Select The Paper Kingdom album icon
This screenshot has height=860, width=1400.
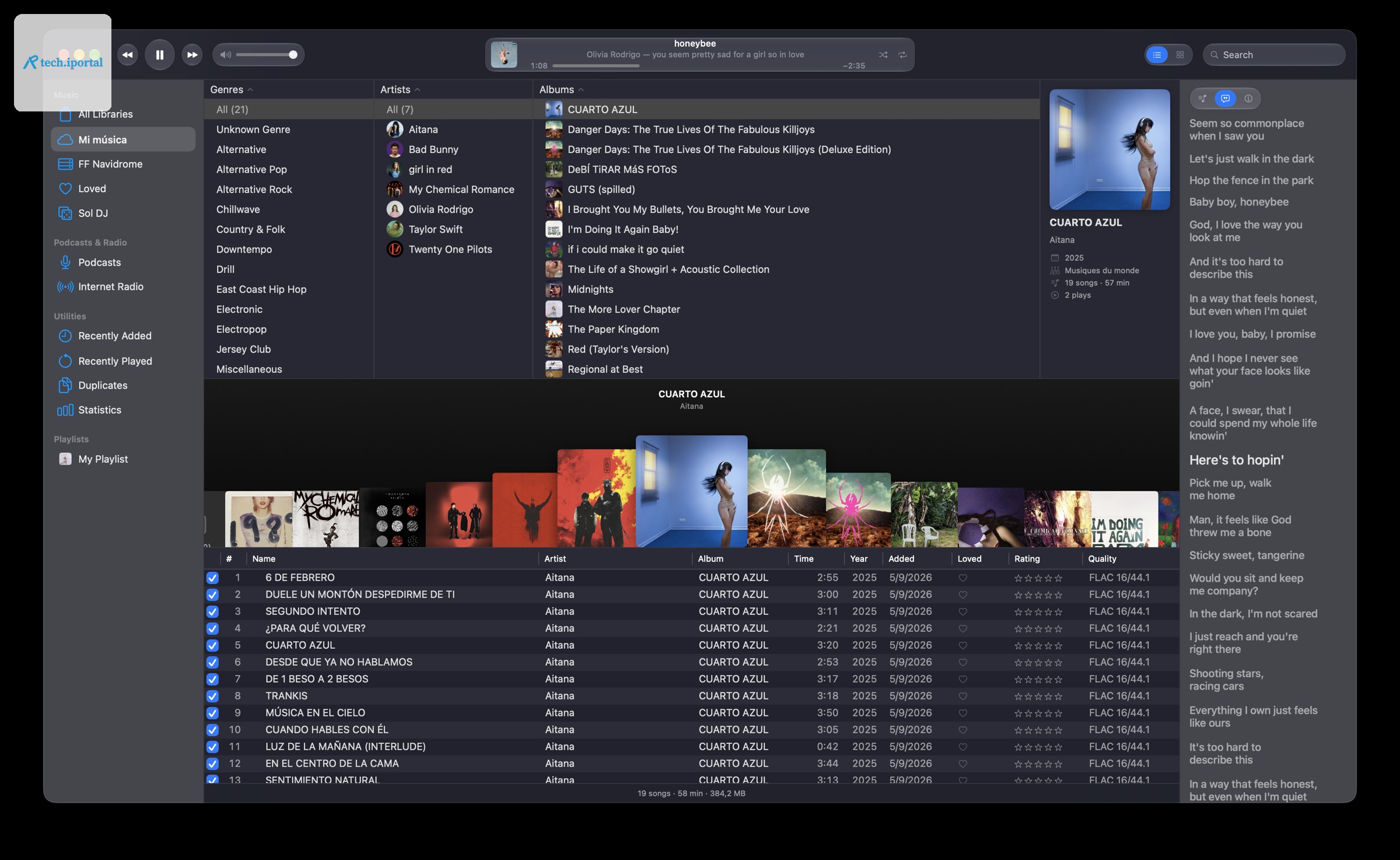(x=554, y=329)
